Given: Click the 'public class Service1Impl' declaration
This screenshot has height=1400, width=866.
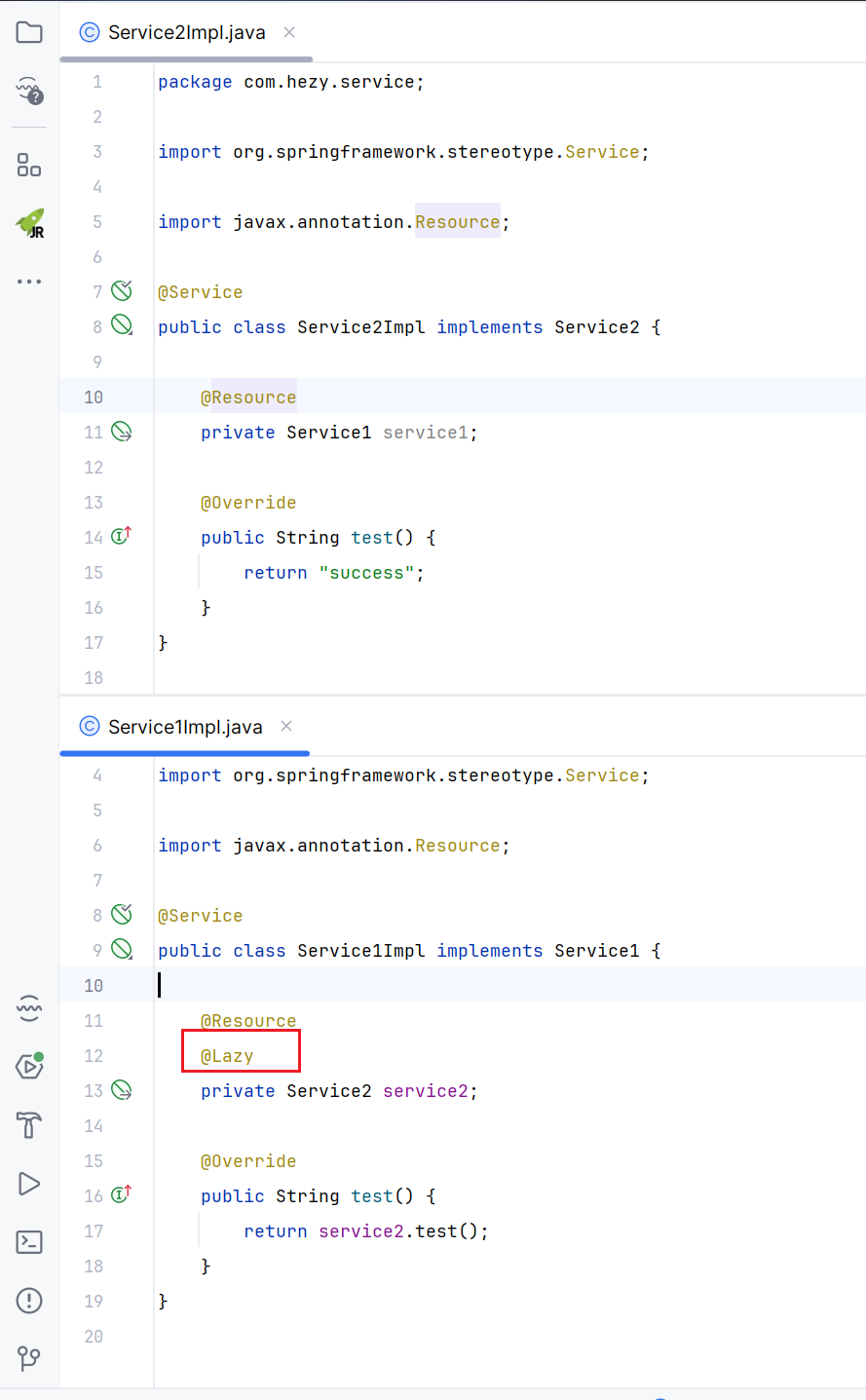Looking at the screenshot, I should (409, 951).
